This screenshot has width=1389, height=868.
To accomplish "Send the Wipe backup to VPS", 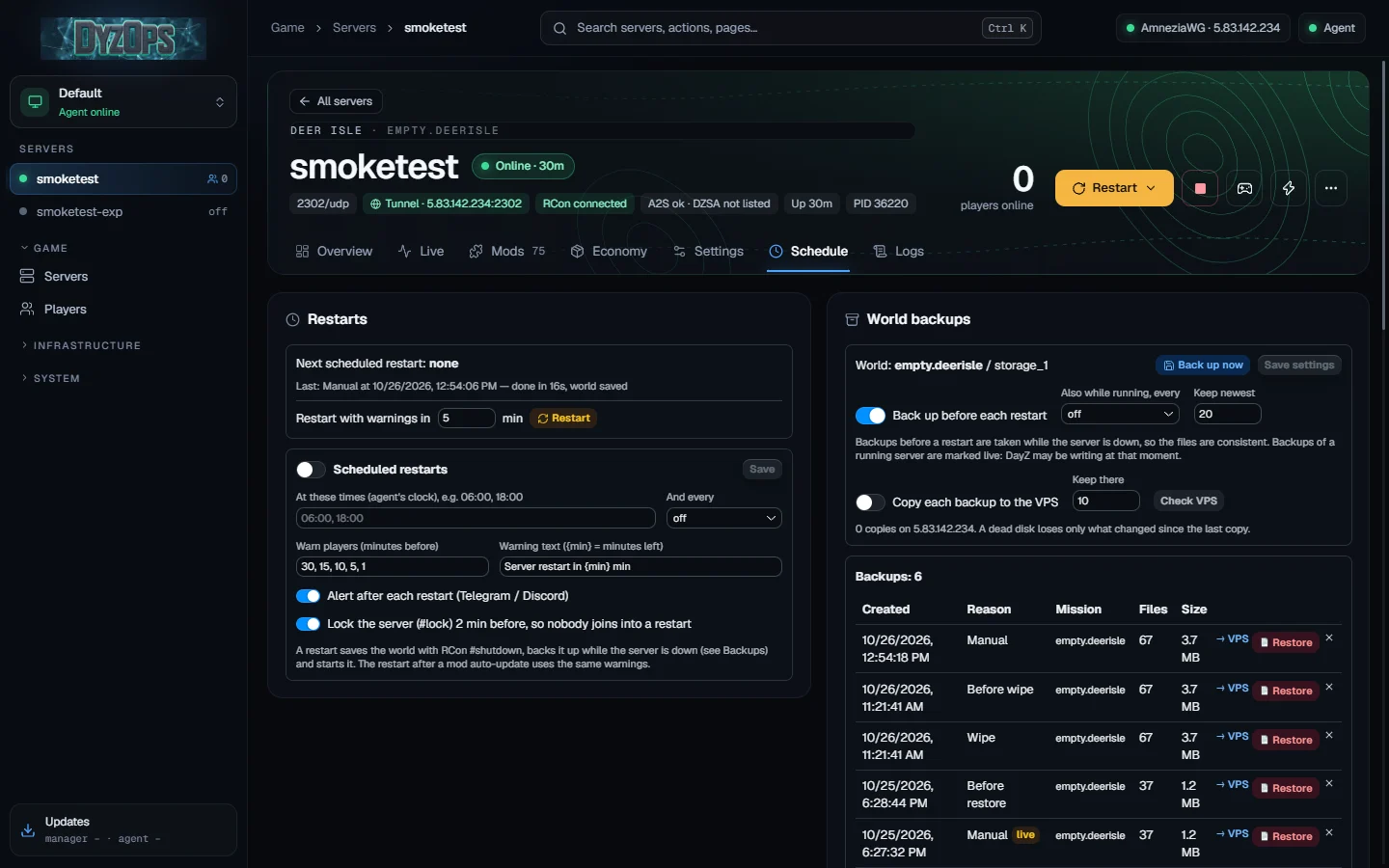I will (x=1233, y=737).
